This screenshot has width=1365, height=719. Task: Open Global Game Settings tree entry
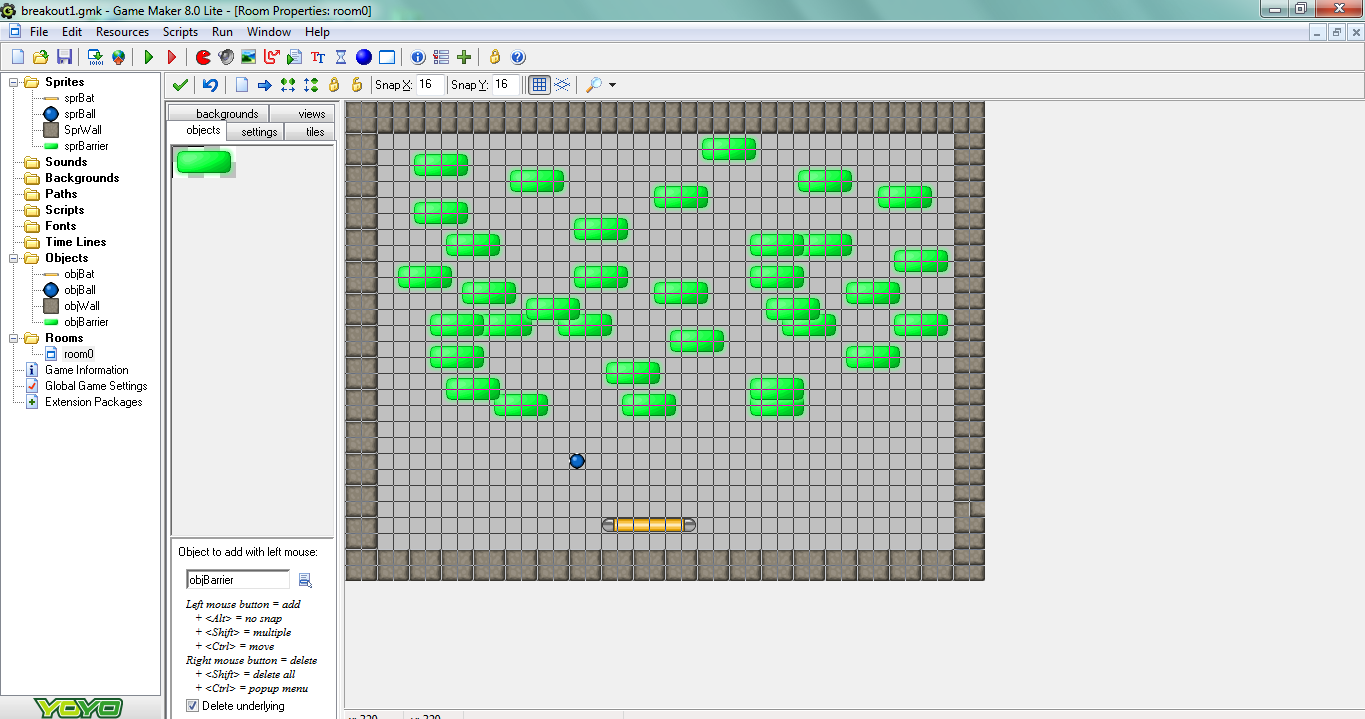(96, 386)
